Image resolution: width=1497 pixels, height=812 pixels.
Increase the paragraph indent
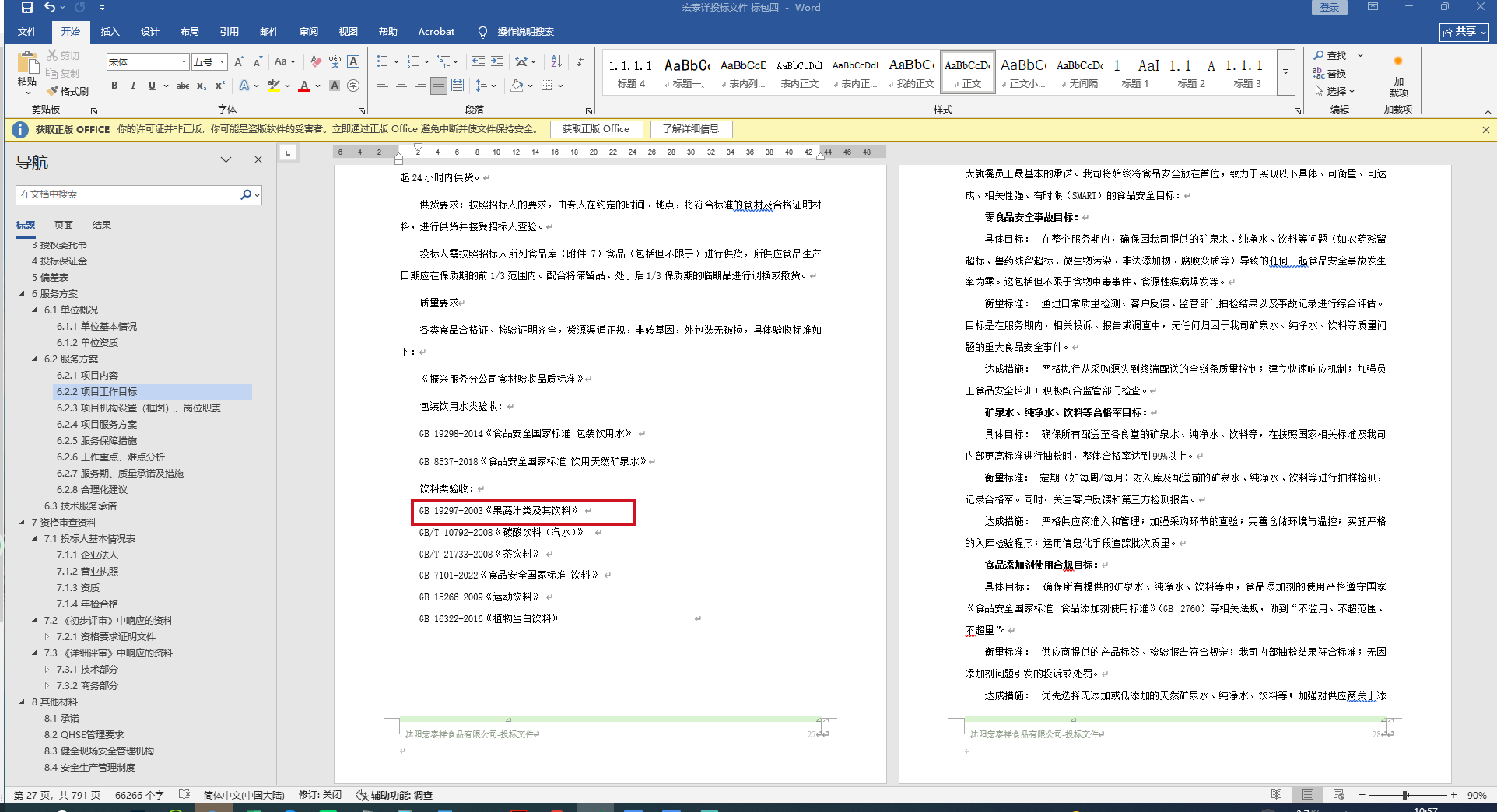497,61
